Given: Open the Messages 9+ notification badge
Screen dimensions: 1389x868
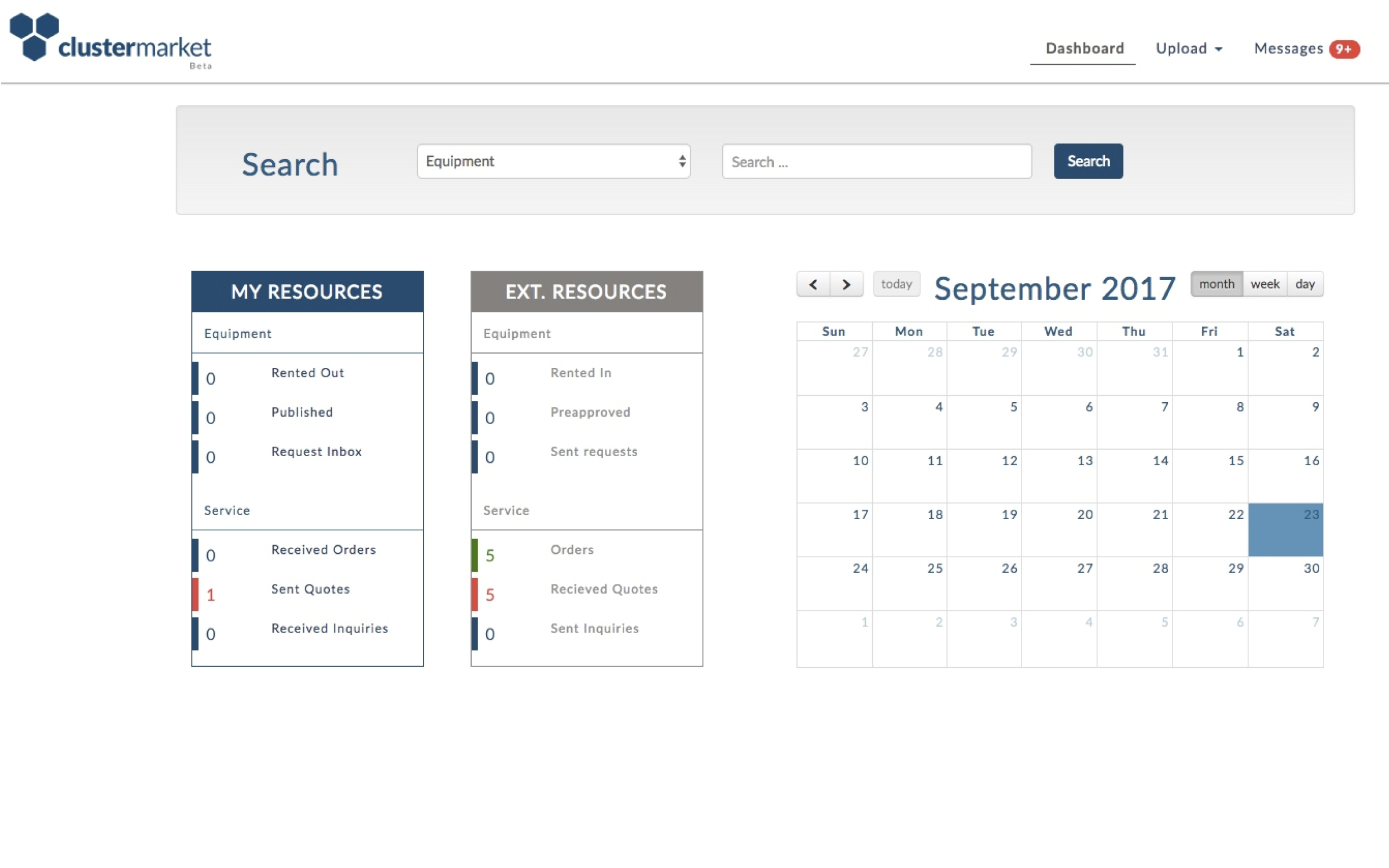Looking at the screenshot, I should (1343, 49).
